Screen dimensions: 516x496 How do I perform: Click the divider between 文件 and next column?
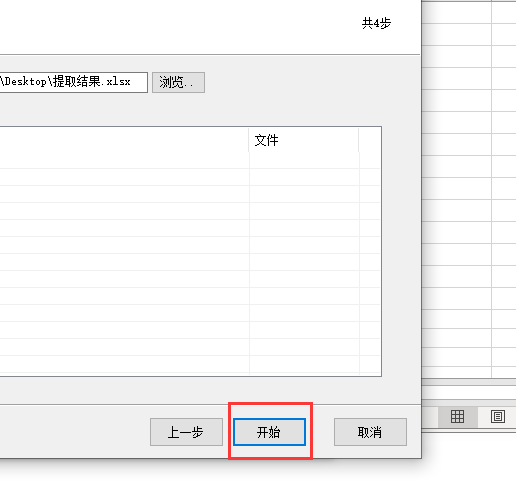(359, 140)
